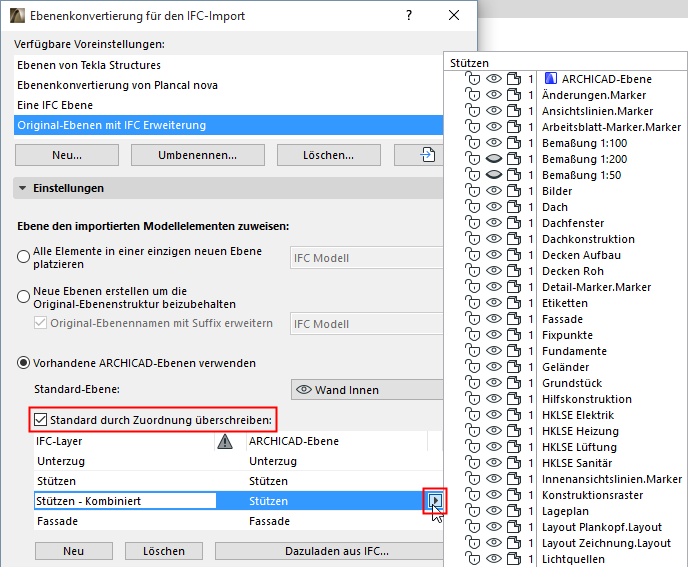Image resolution: width=688 pixels, height=567 pixels.
Task: Choose Innenansichtslinien.Marker from layer list
Action: point(612,479)
